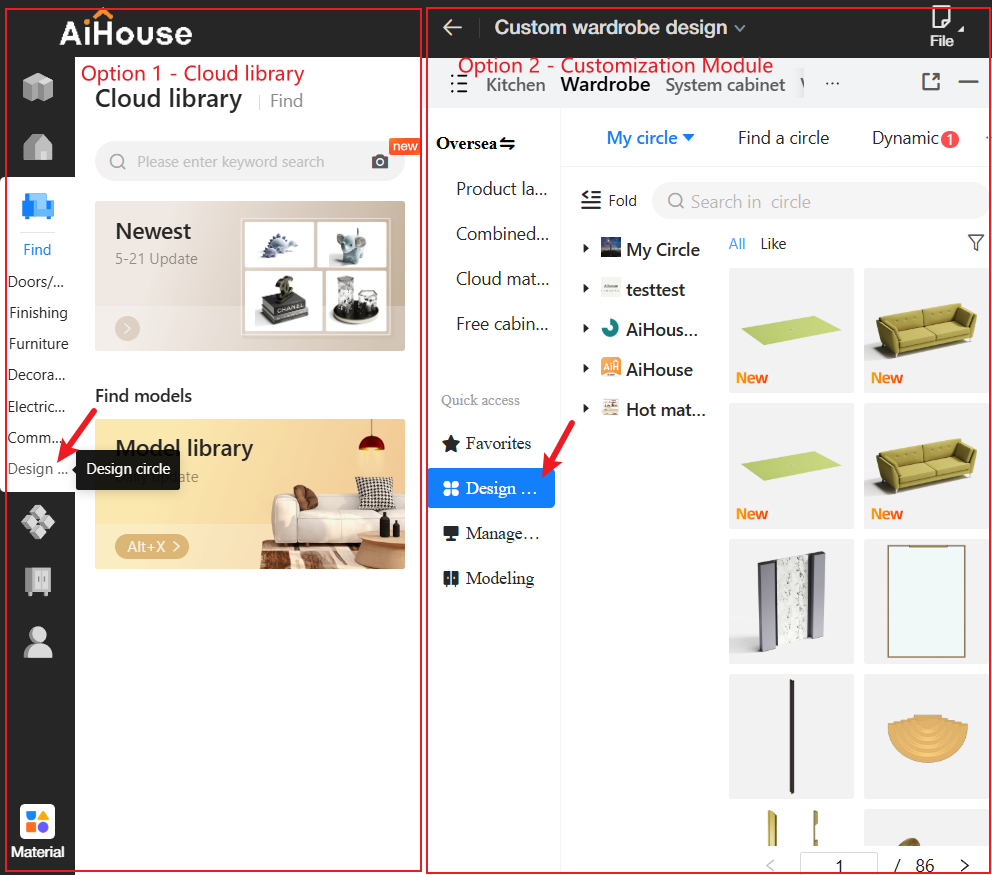This screenshot has width=992, height=875.
Task: Select the white framed panel thumbnail
Action: pyautogui.click(x=926, y=601)
